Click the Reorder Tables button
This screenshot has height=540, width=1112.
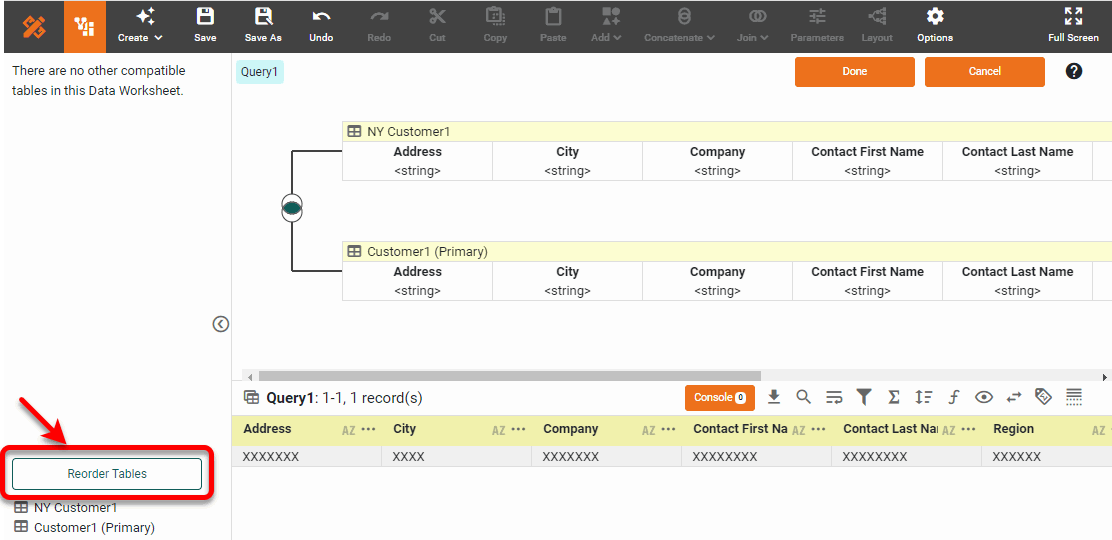(107, 474)
